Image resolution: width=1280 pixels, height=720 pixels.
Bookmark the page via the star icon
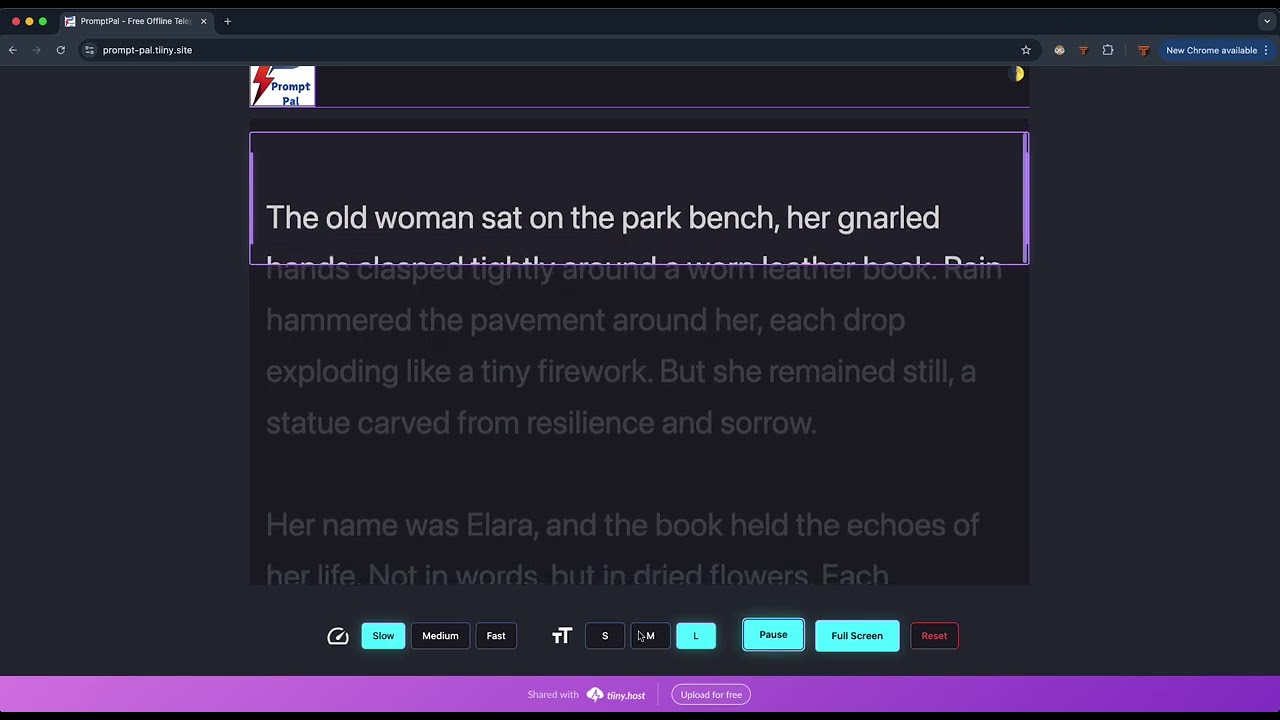1026,50
